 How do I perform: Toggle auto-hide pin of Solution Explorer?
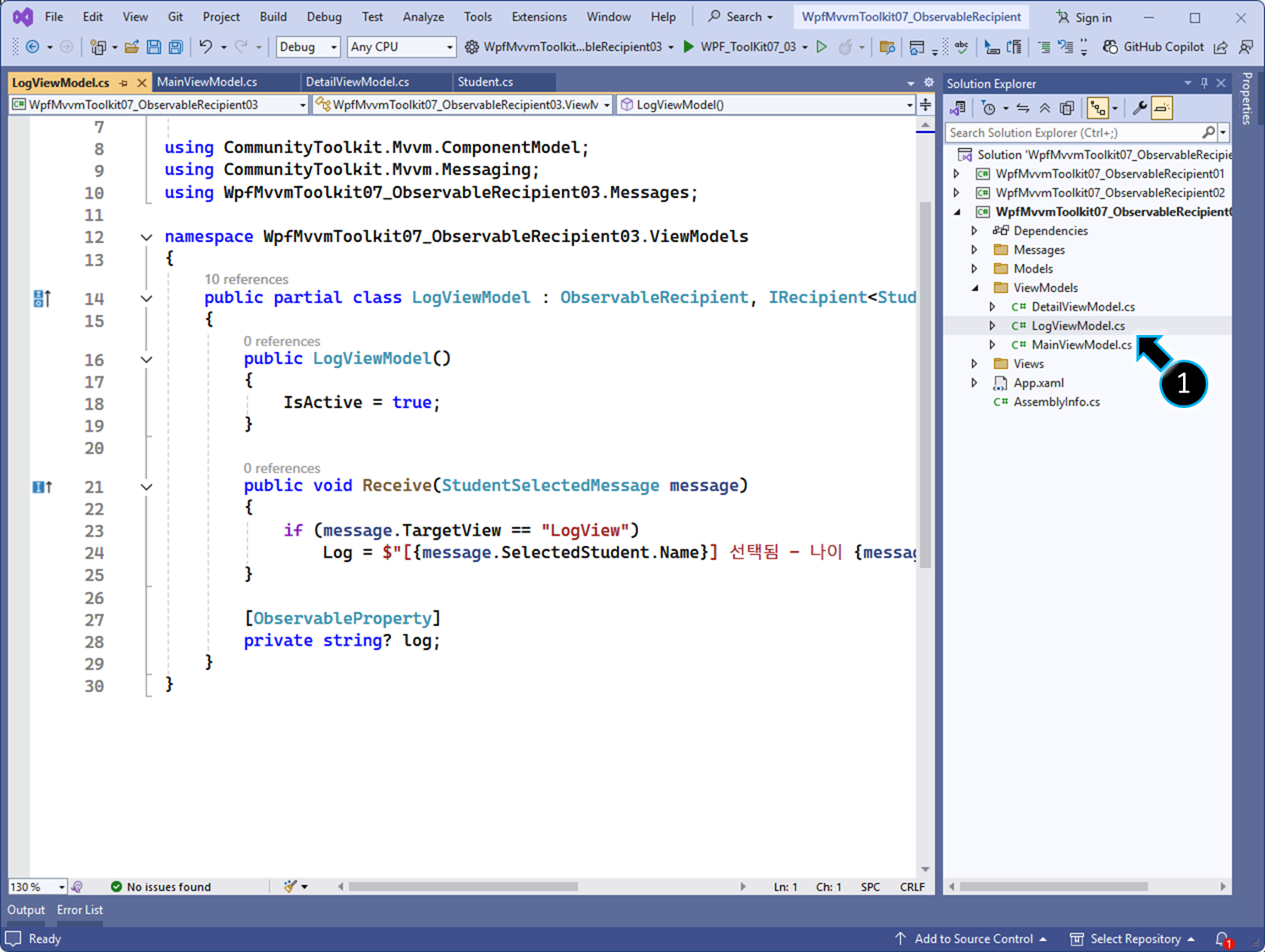[1204, 83]
